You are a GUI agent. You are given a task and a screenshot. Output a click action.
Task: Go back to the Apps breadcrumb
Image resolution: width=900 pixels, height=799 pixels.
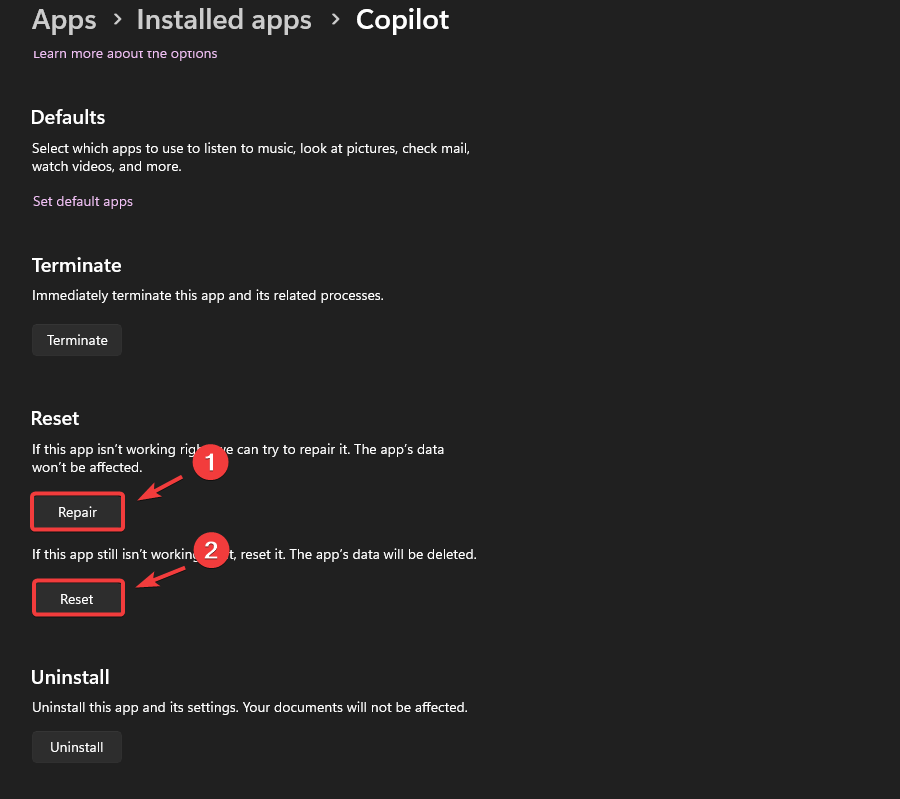[x=64, y=20]
